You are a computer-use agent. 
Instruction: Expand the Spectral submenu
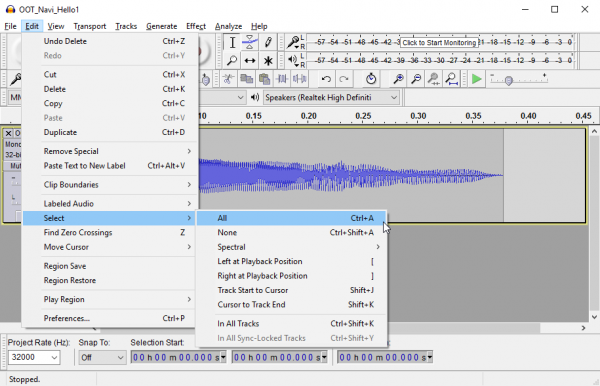point(292,247)
